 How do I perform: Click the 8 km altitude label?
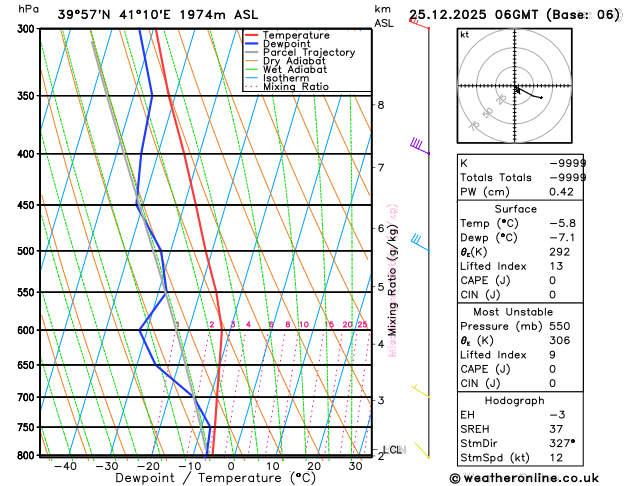click(x=380, y=105)
